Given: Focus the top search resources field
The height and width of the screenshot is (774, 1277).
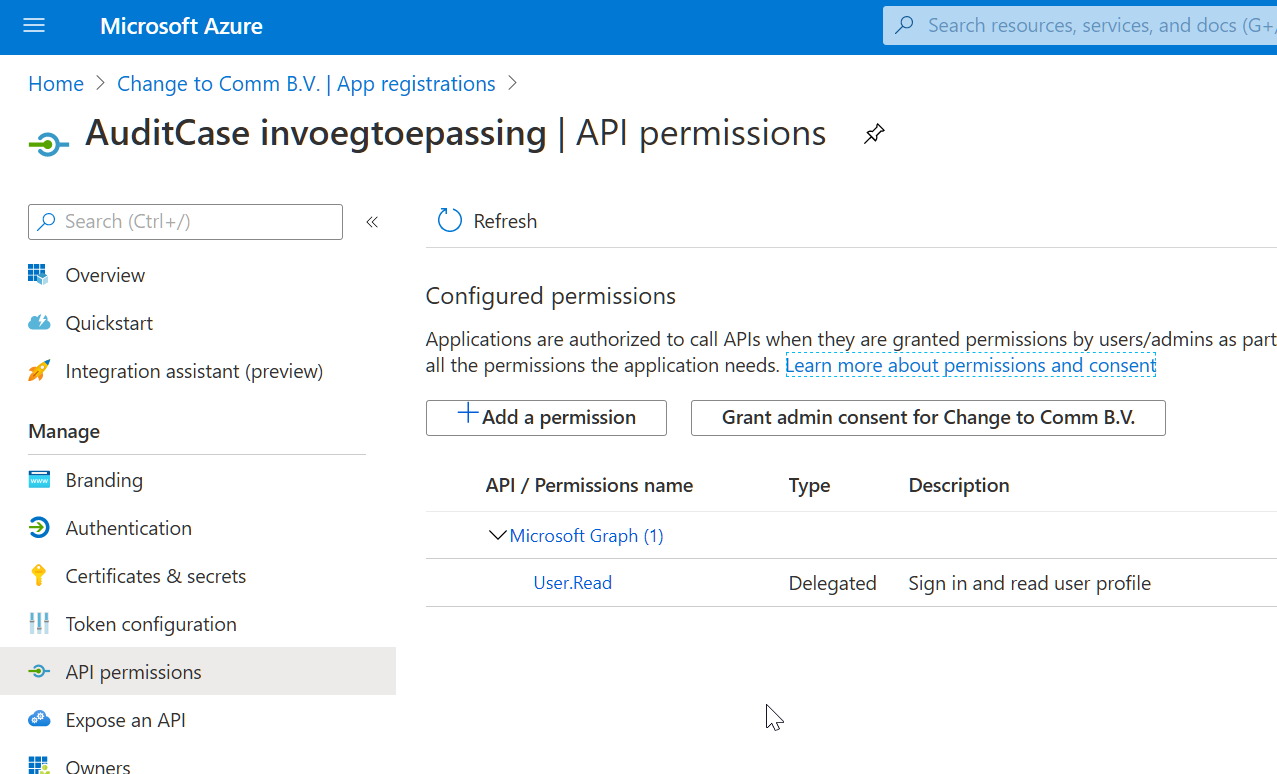Looking at the screenshot, I should coord(1080,25).
